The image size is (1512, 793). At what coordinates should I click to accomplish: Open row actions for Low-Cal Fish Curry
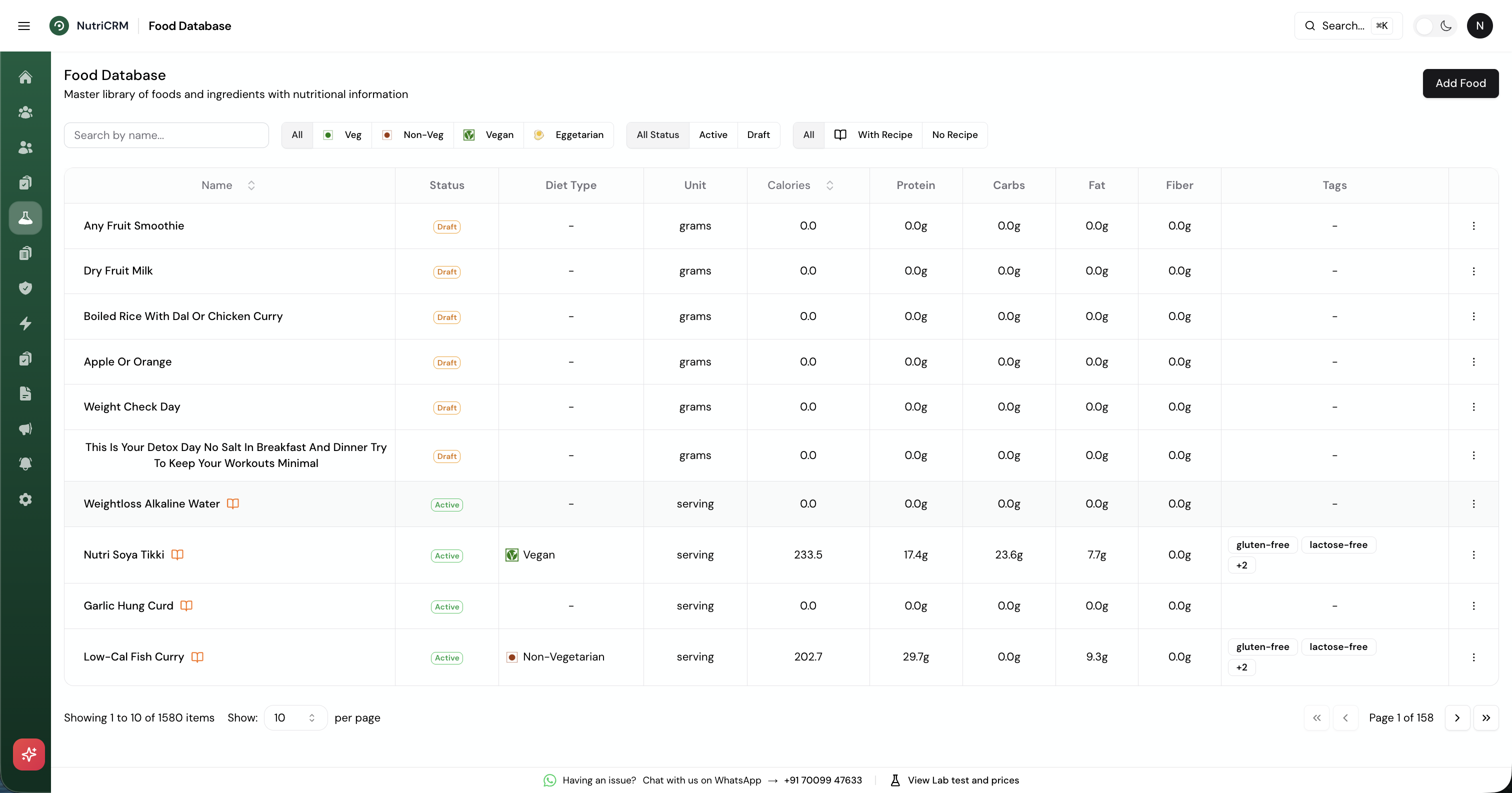[x=1473, y=657]
